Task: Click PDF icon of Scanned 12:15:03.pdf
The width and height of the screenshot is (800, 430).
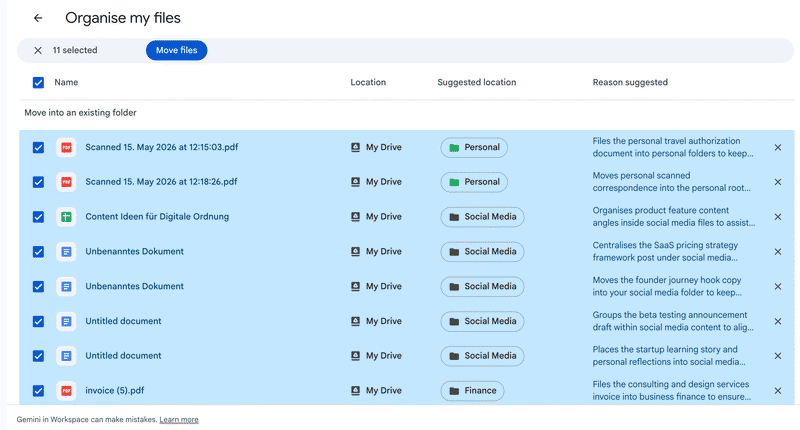Action: pos(66,147)
